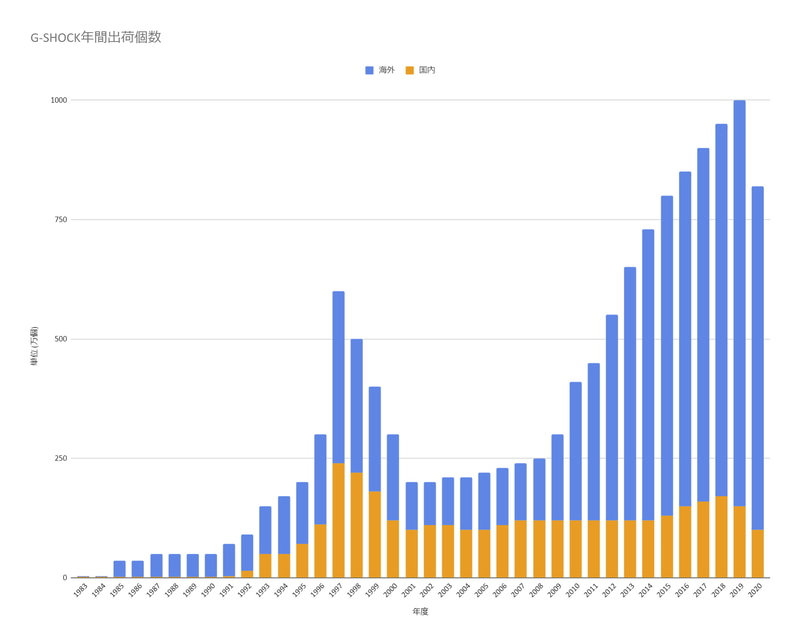This screenshot has width=800, height=618.
Task: Select the orange bar segment for 2005
Action: point(484,554)
